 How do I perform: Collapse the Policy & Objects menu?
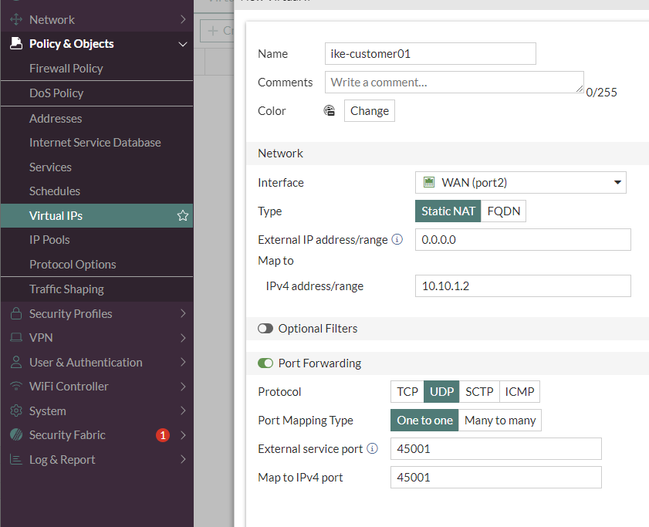(183, 44)
